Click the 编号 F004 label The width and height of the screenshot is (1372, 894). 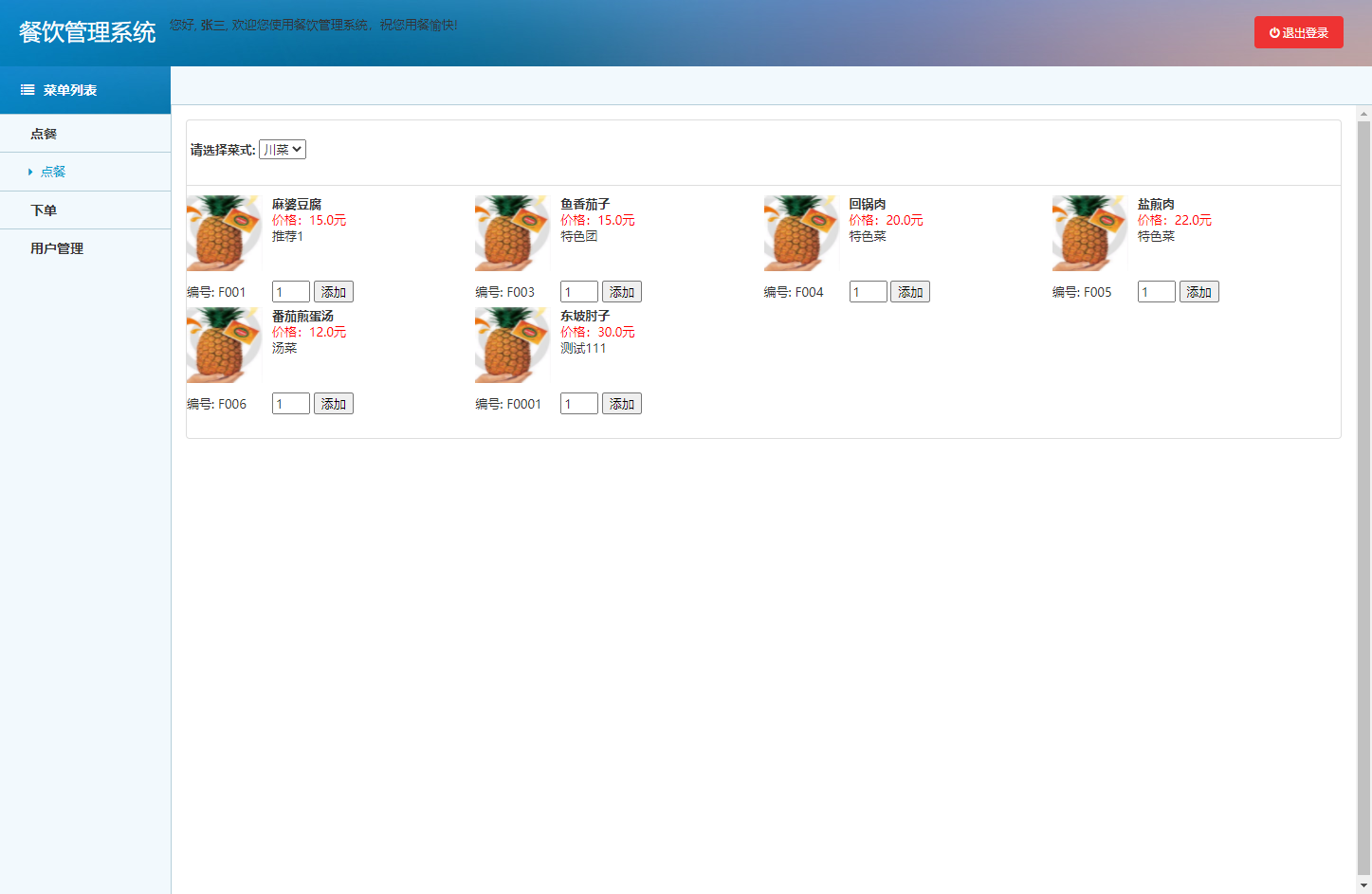tap(794, 292)
